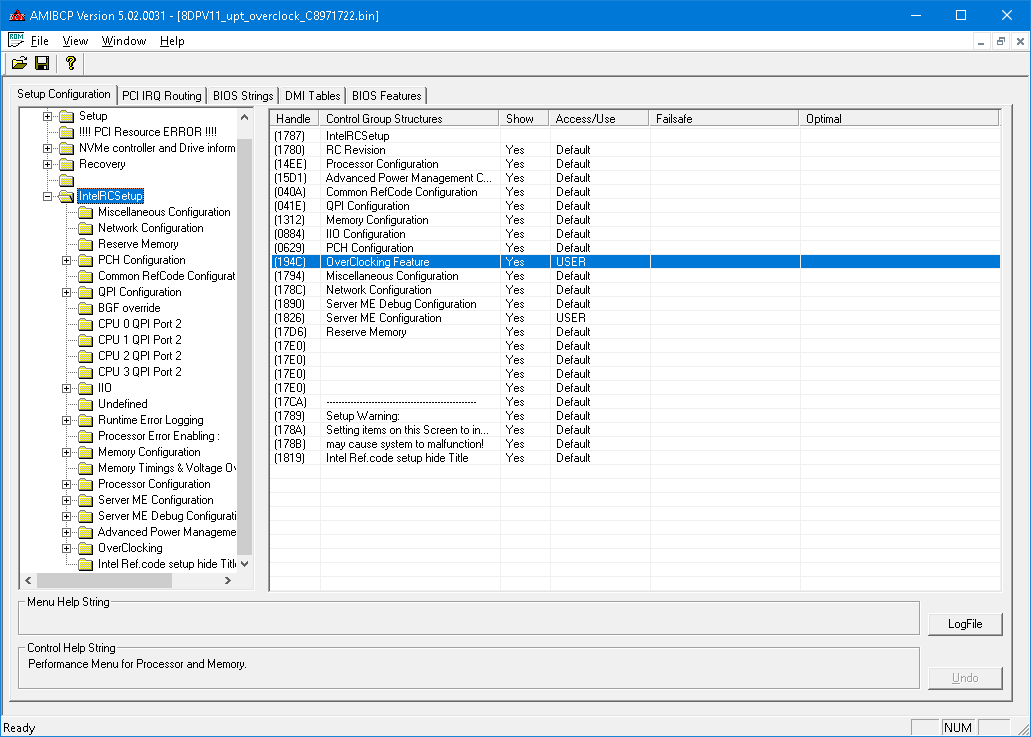Select Intel Ref.code setup hide Title row

pos(635,458)
